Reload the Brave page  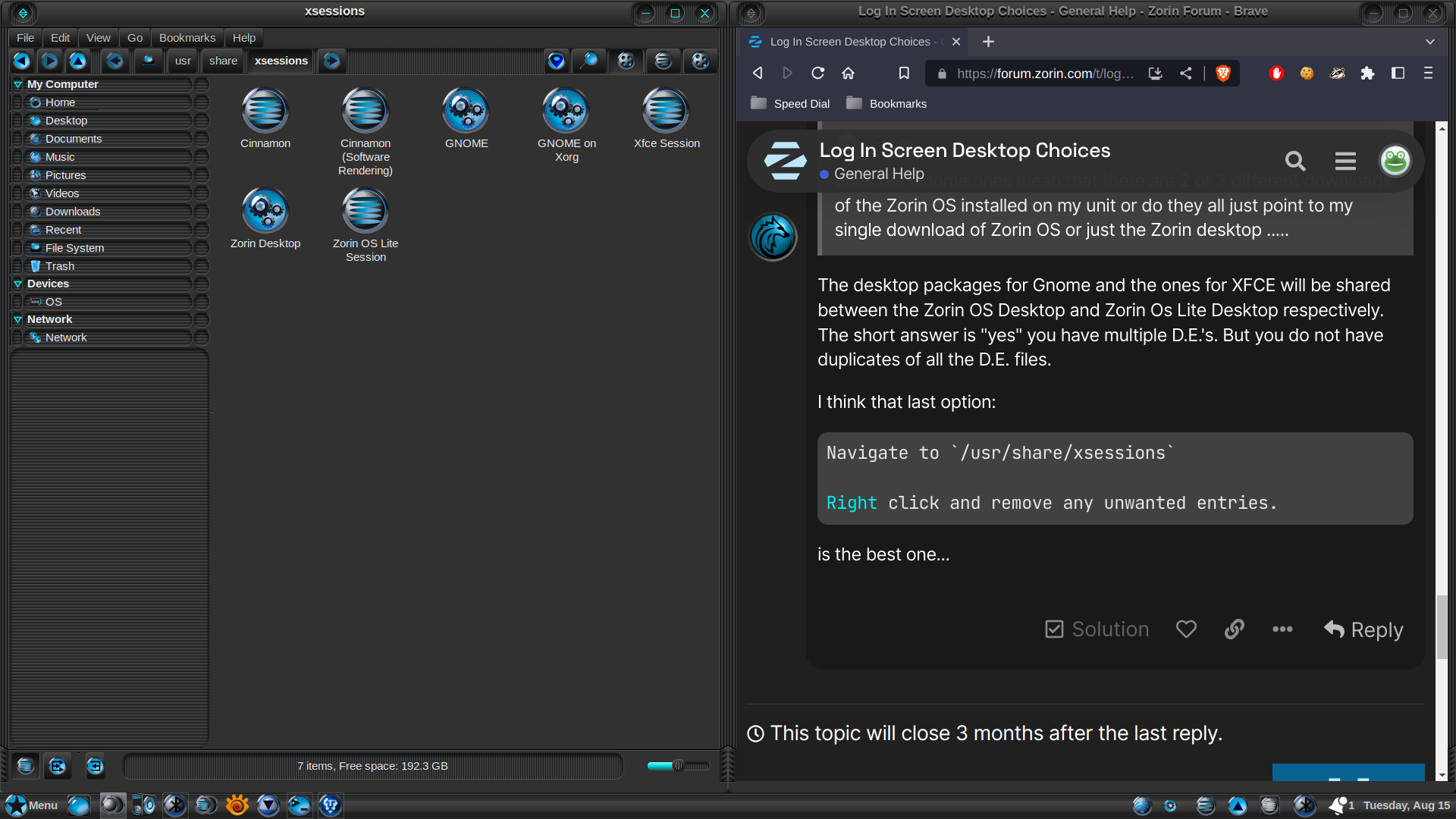[817, 74]
